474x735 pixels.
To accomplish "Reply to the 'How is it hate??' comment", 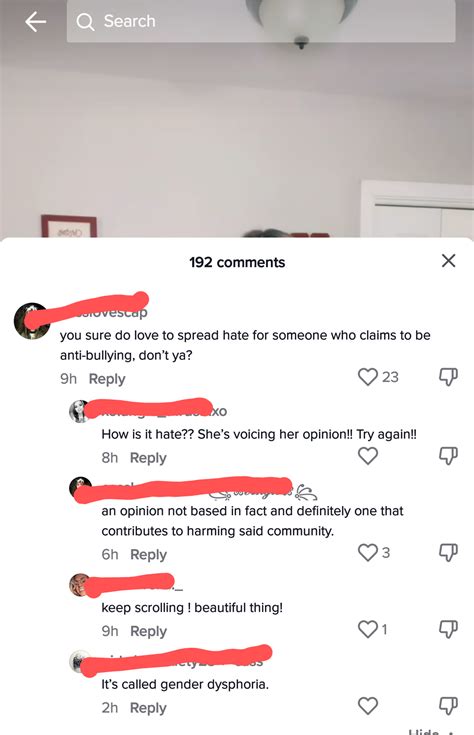I will (148, 458).
